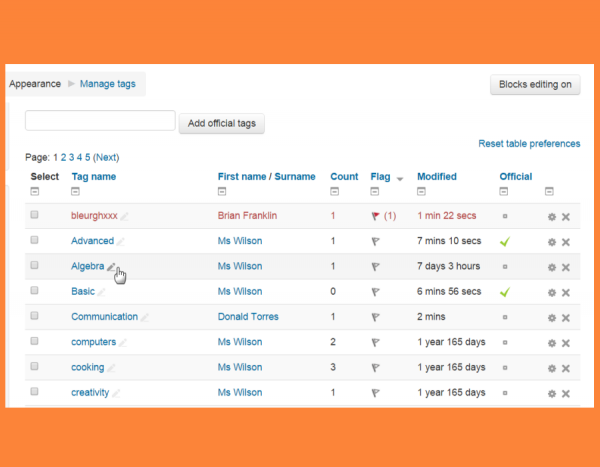Click the green official checkmark for Advanced

point(505,241)
